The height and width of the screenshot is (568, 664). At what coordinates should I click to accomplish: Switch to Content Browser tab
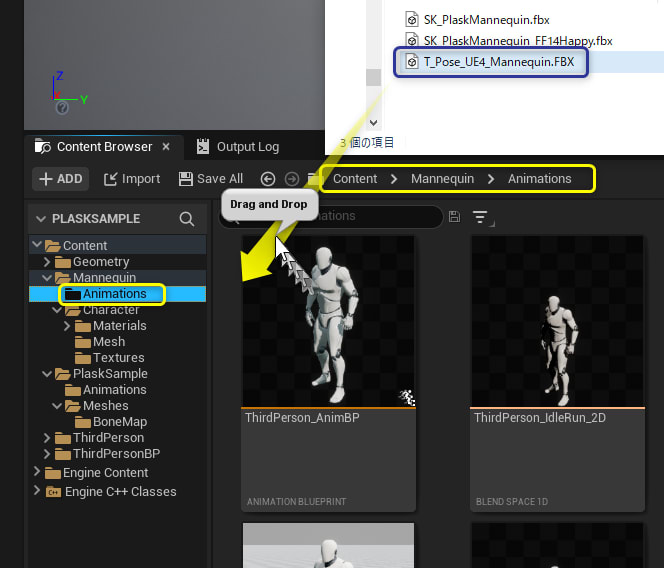click(104, 147)
